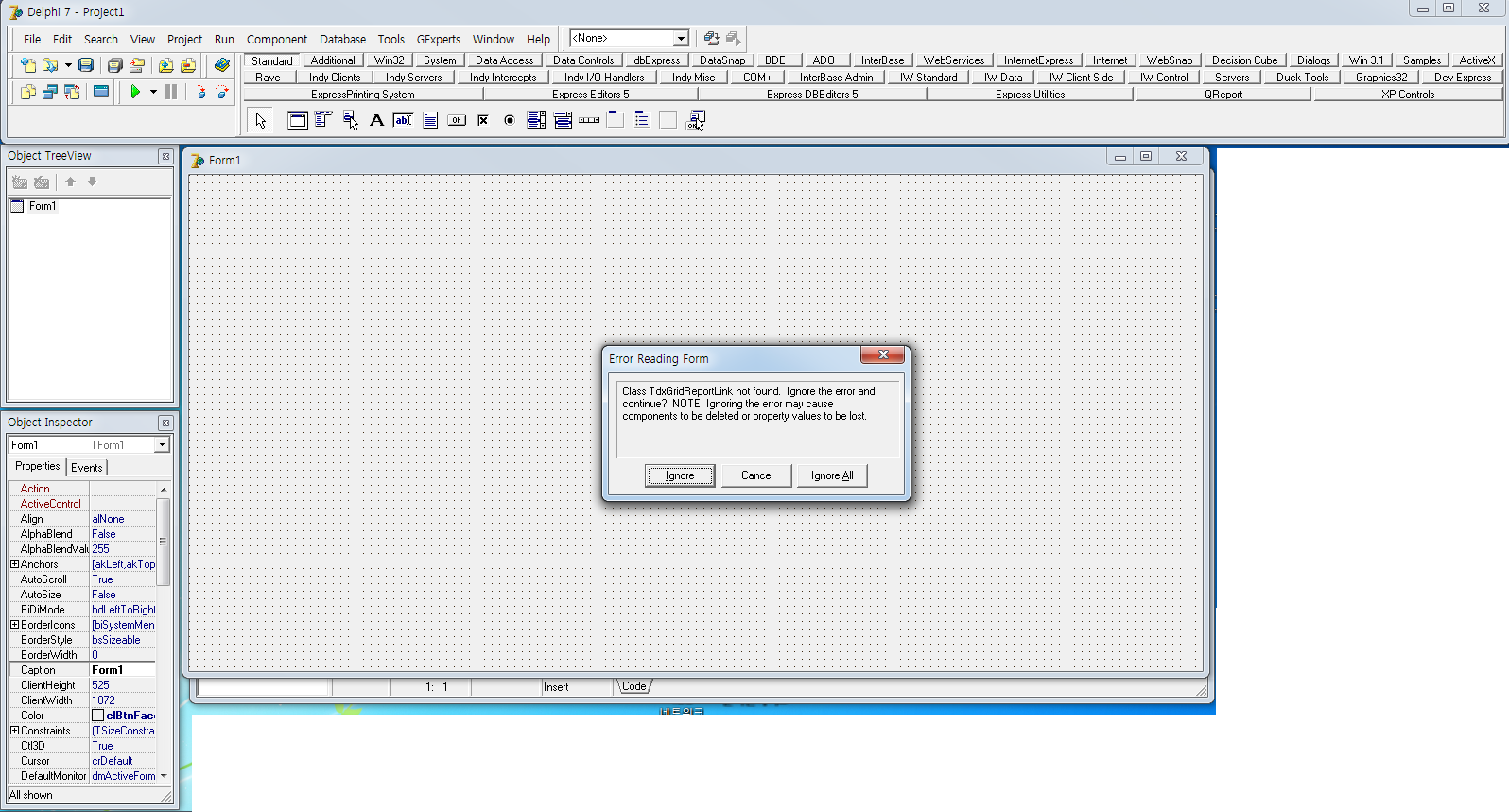Image resolution: width=1509 pixels, height=812 pixels.
Task: Click the Help contents book icon
Action: pyautogui.click(x=221, y=65)
